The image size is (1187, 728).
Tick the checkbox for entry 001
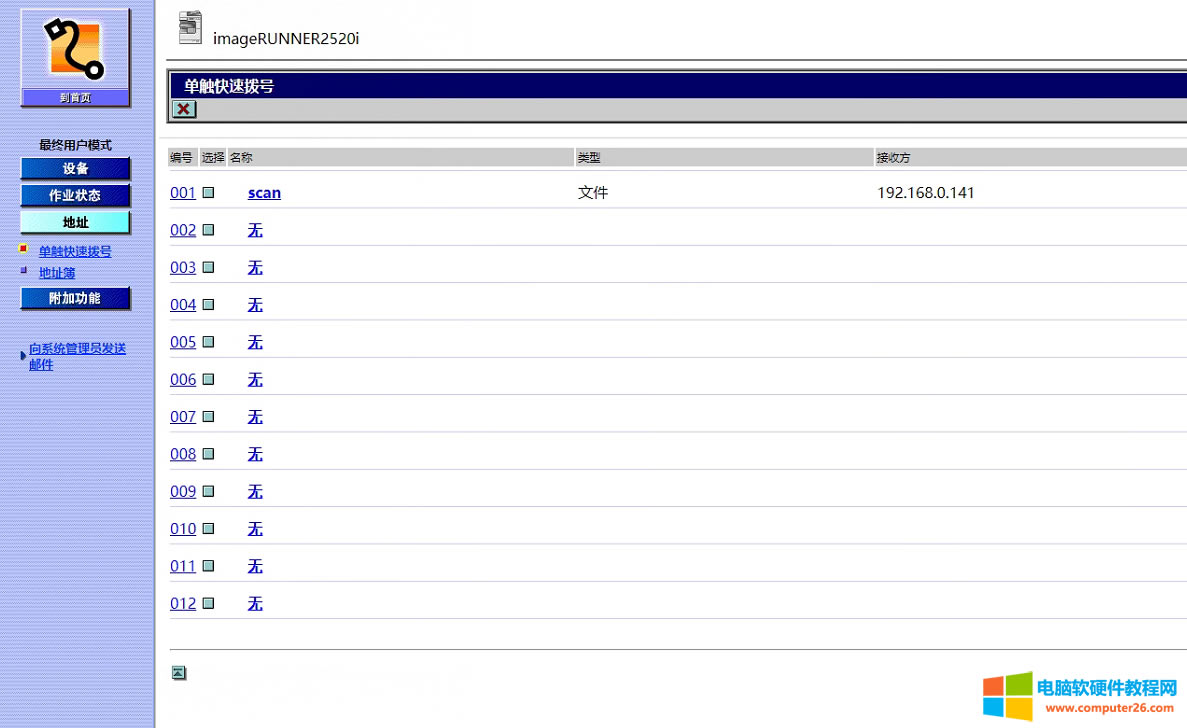point(208,193)
